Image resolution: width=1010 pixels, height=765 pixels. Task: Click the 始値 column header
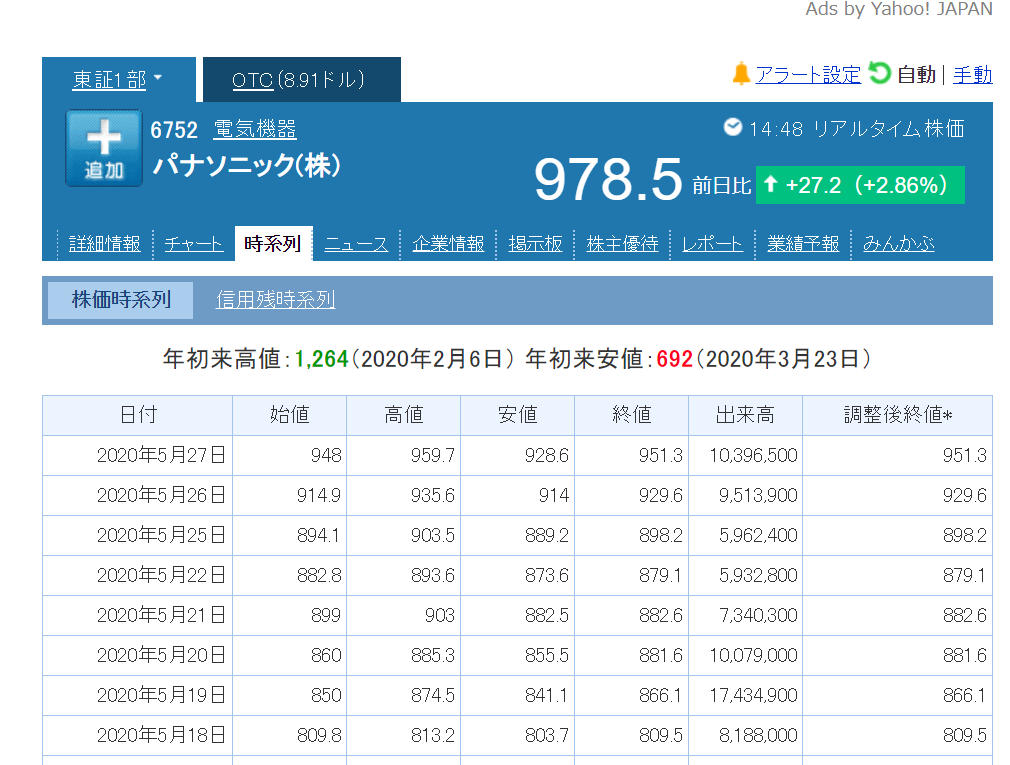290,415
